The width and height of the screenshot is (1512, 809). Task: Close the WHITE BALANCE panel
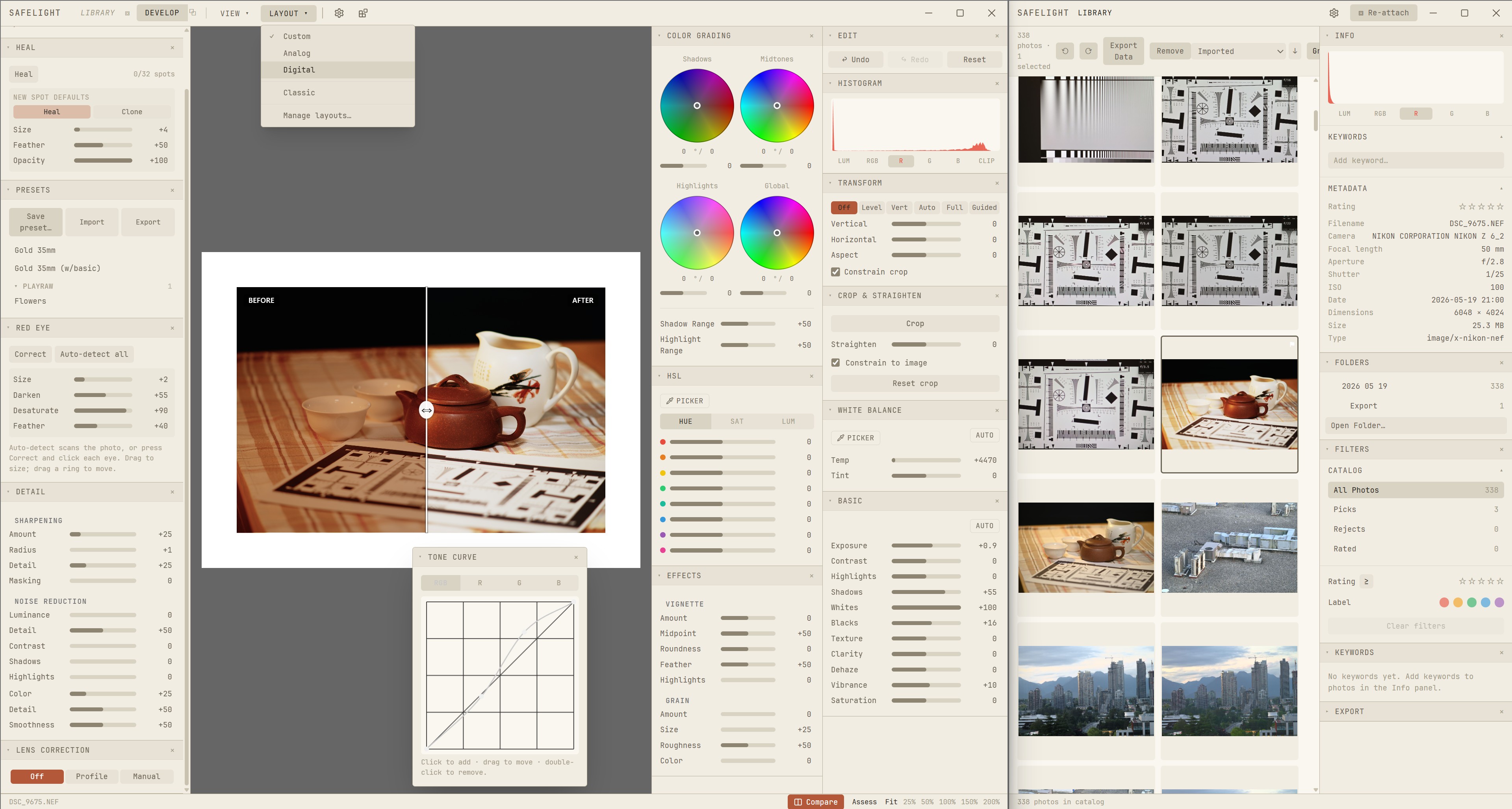[x=997, y=410]
